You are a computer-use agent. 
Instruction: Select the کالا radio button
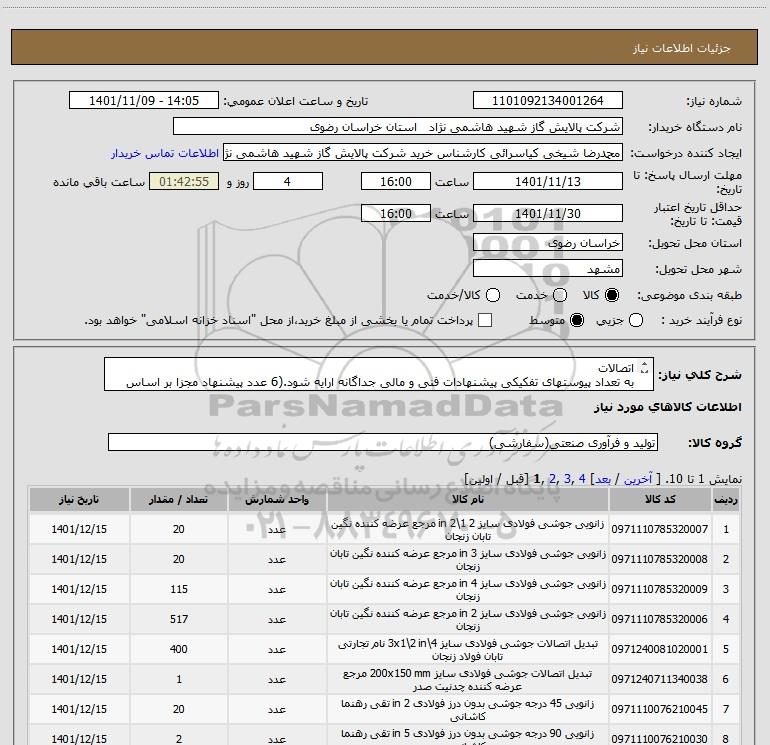(613, 295)
